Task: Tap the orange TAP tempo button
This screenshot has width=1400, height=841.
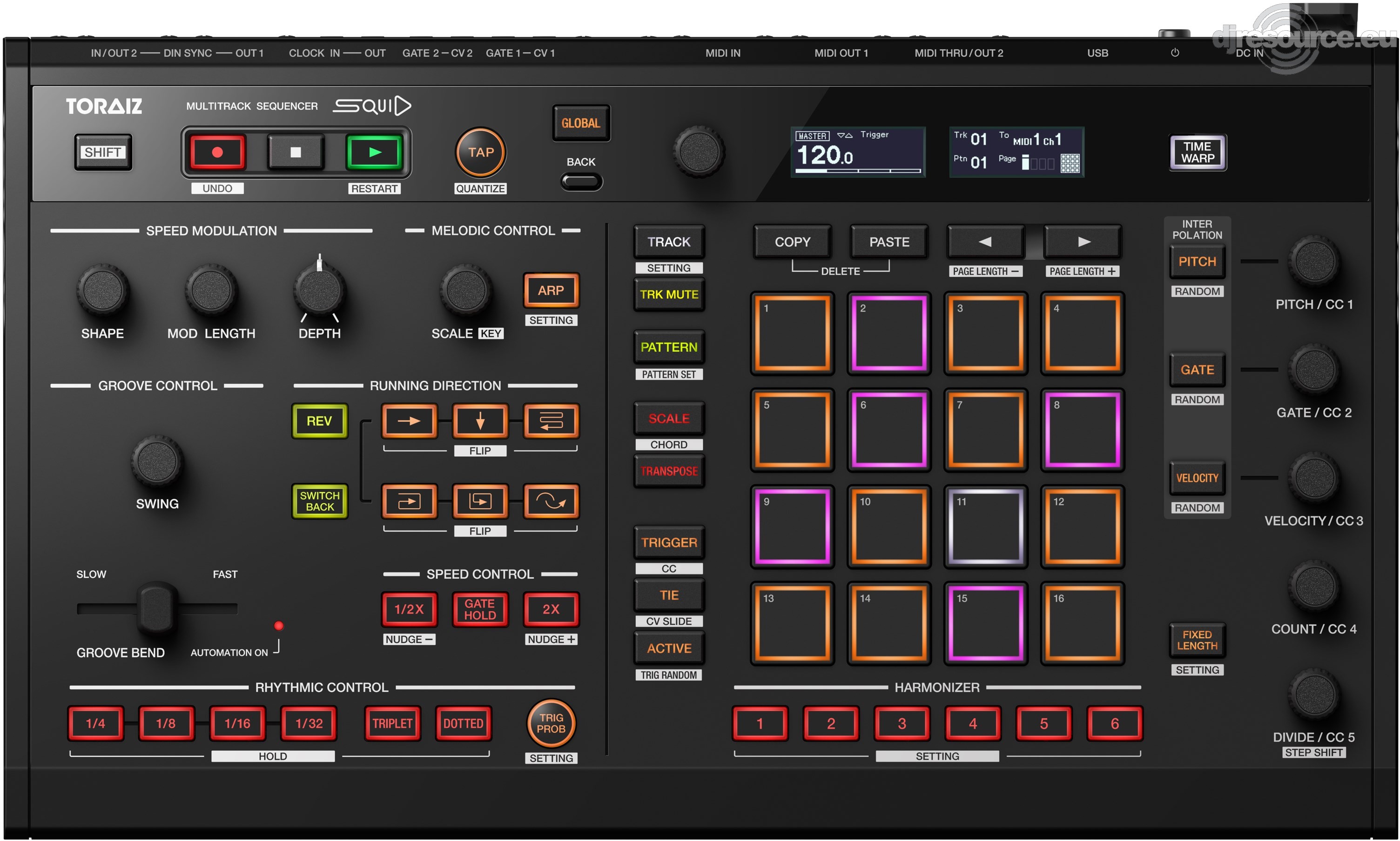Action: click(x=480, y=152)
